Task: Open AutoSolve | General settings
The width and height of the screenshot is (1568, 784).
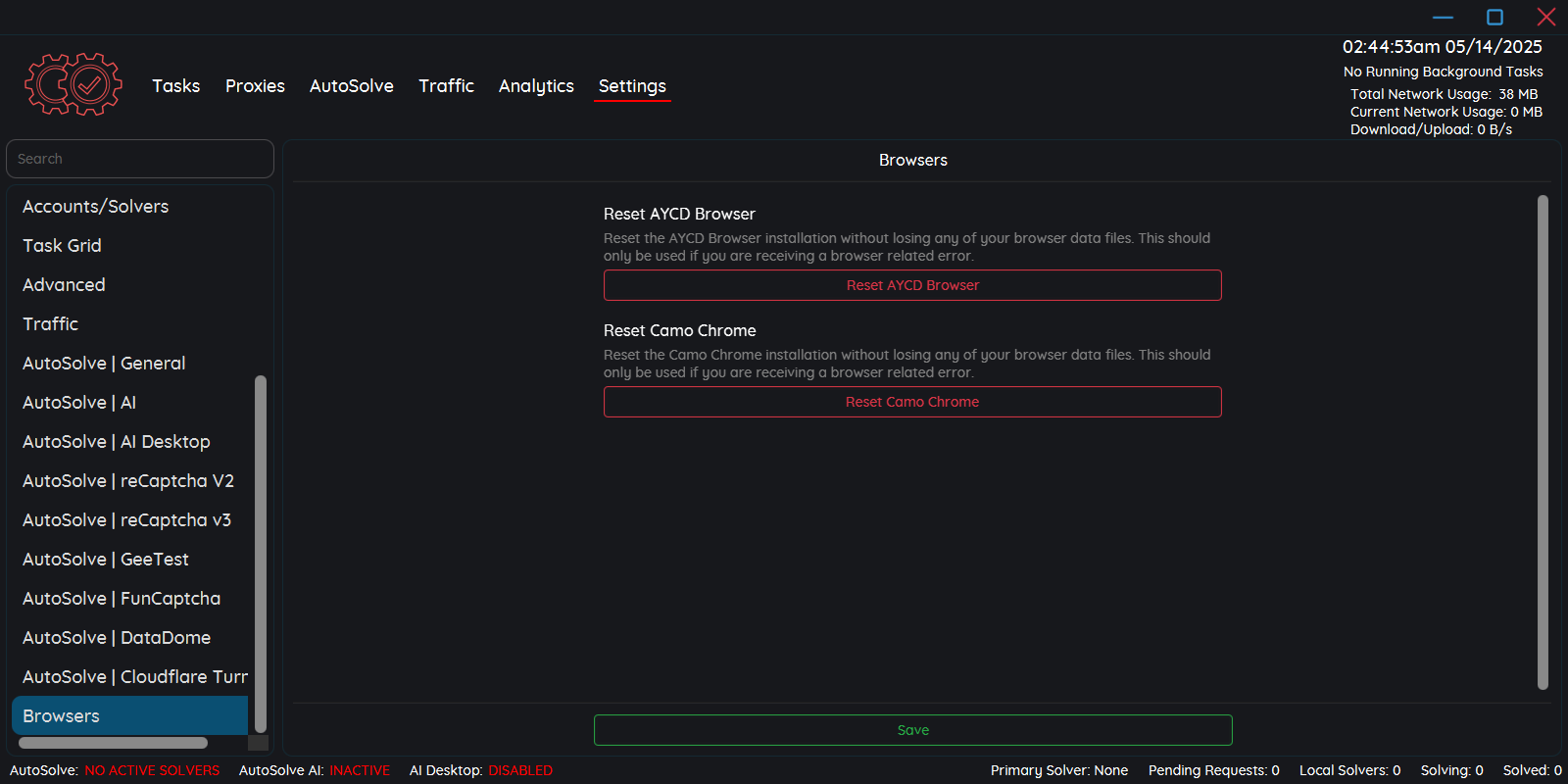Action: coord(130,364)
